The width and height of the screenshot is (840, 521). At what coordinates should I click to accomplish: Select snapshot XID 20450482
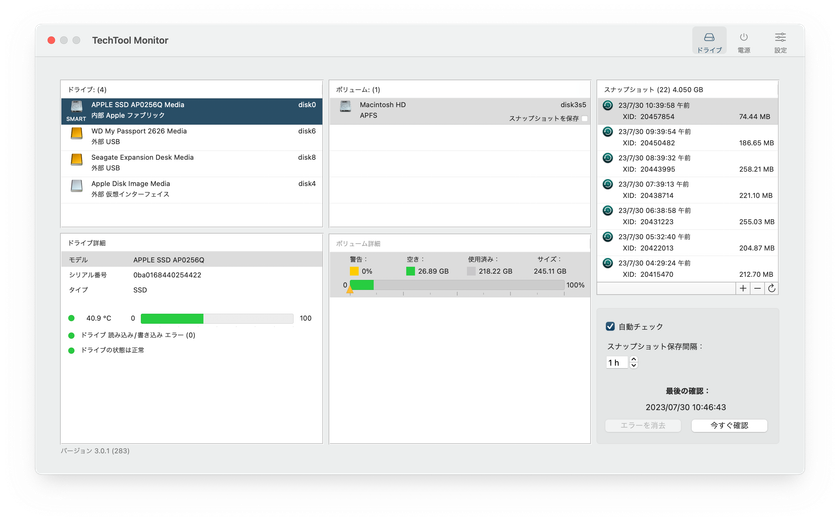(687, 138)
